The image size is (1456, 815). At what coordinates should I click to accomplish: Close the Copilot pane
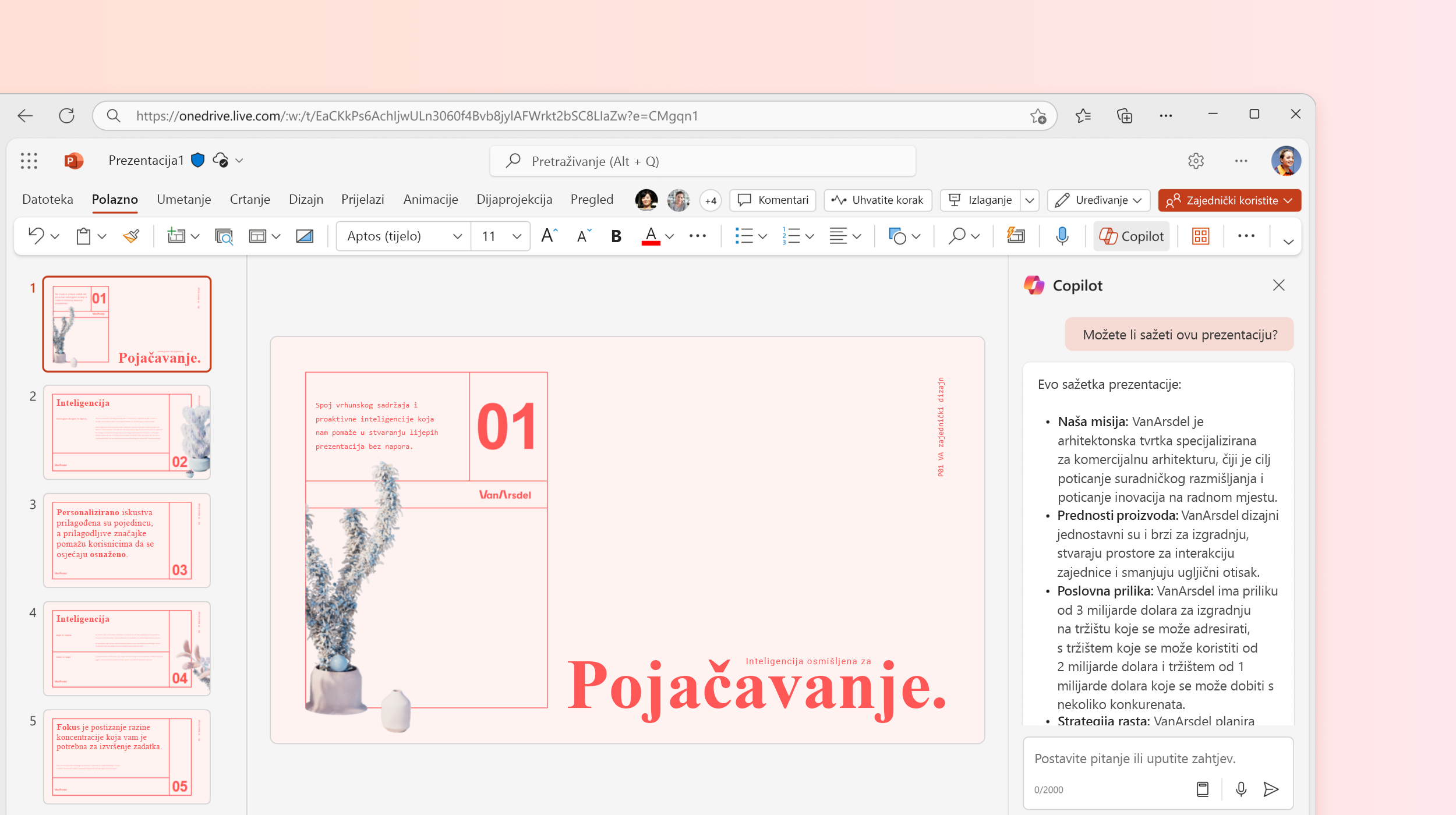pos(1279,285)
